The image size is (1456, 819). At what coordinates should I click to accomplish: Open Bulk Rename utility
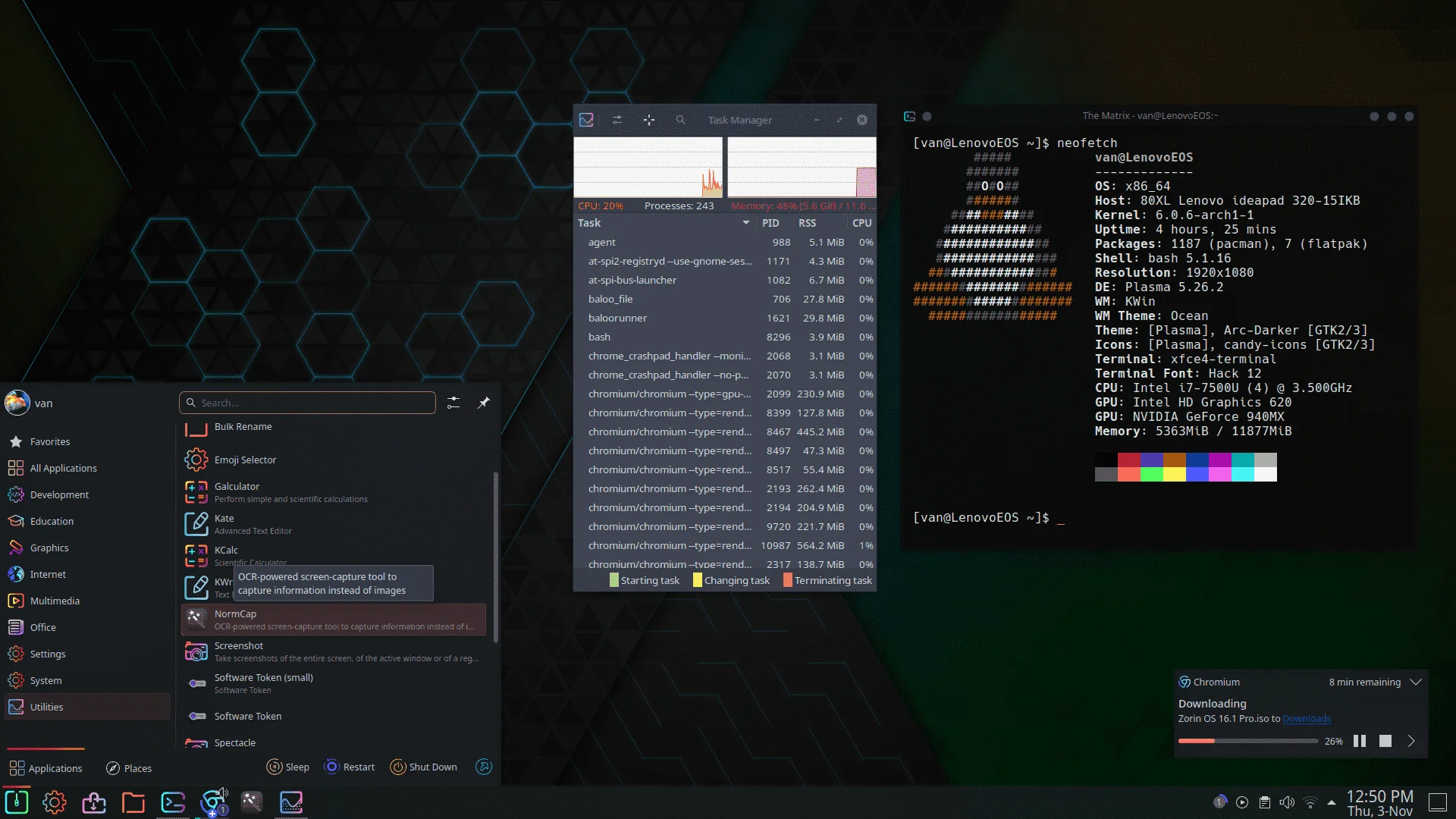(x=334, y=428)
